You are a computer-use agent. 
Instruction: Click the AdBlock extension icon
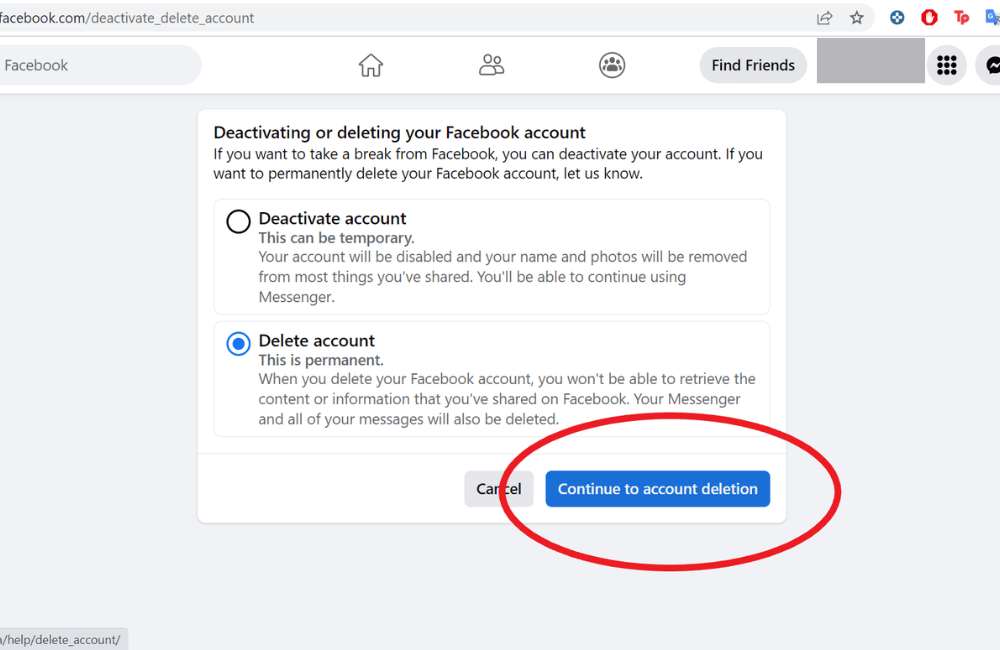[x=929, y=17]
